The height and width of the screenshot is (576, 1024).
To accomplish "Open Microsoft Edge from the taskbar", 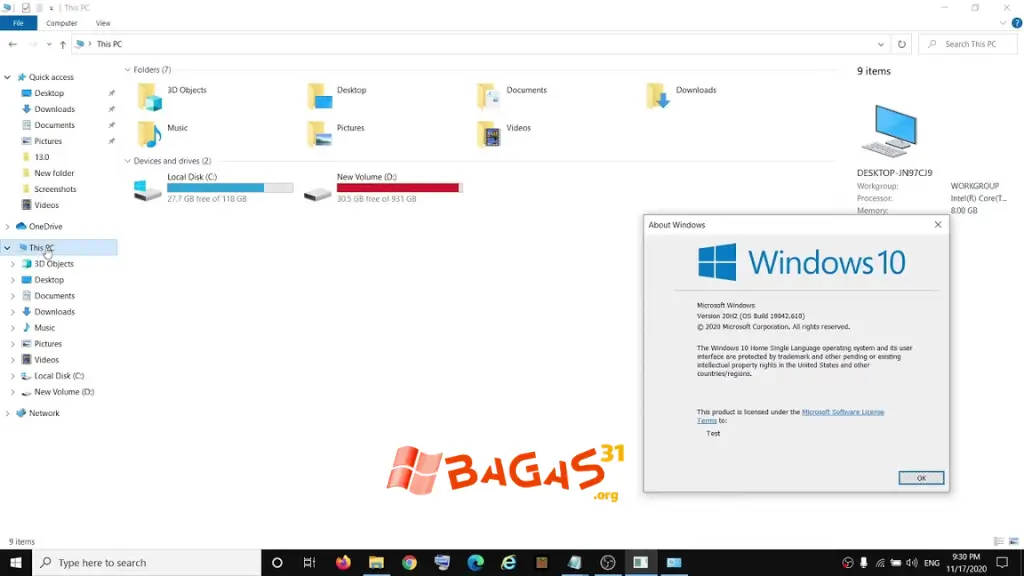I will click(x=475, y=561).
